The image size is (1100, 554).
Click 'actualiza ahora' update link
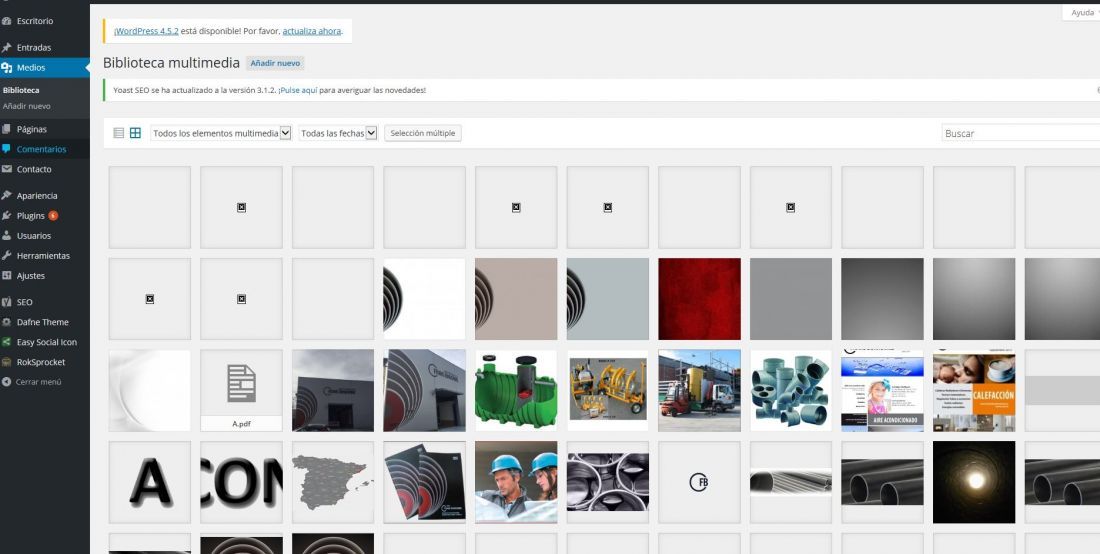[x=311, y=32]
